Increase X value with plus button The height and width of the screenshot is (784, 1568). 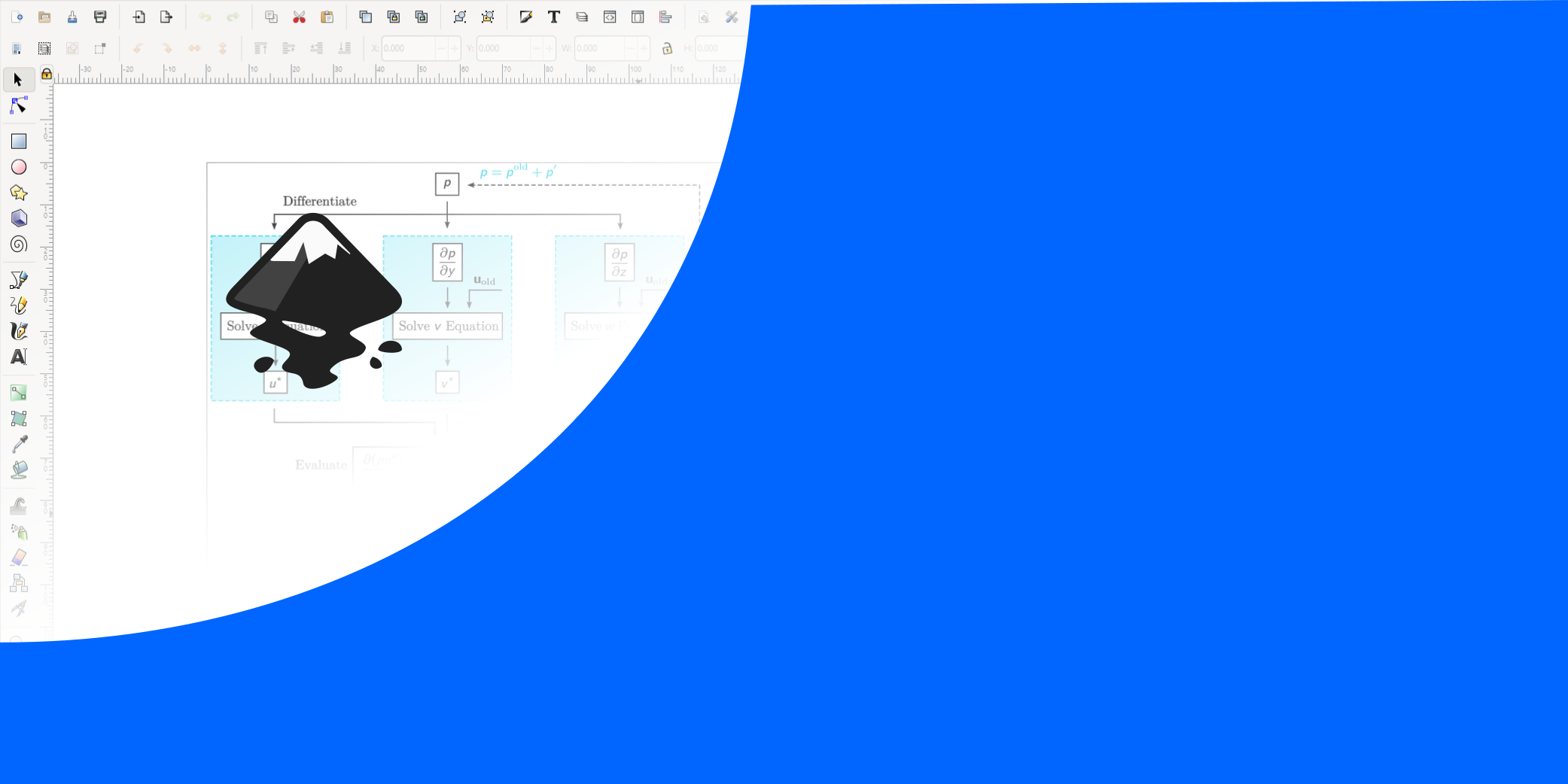(x=454, y=48)
